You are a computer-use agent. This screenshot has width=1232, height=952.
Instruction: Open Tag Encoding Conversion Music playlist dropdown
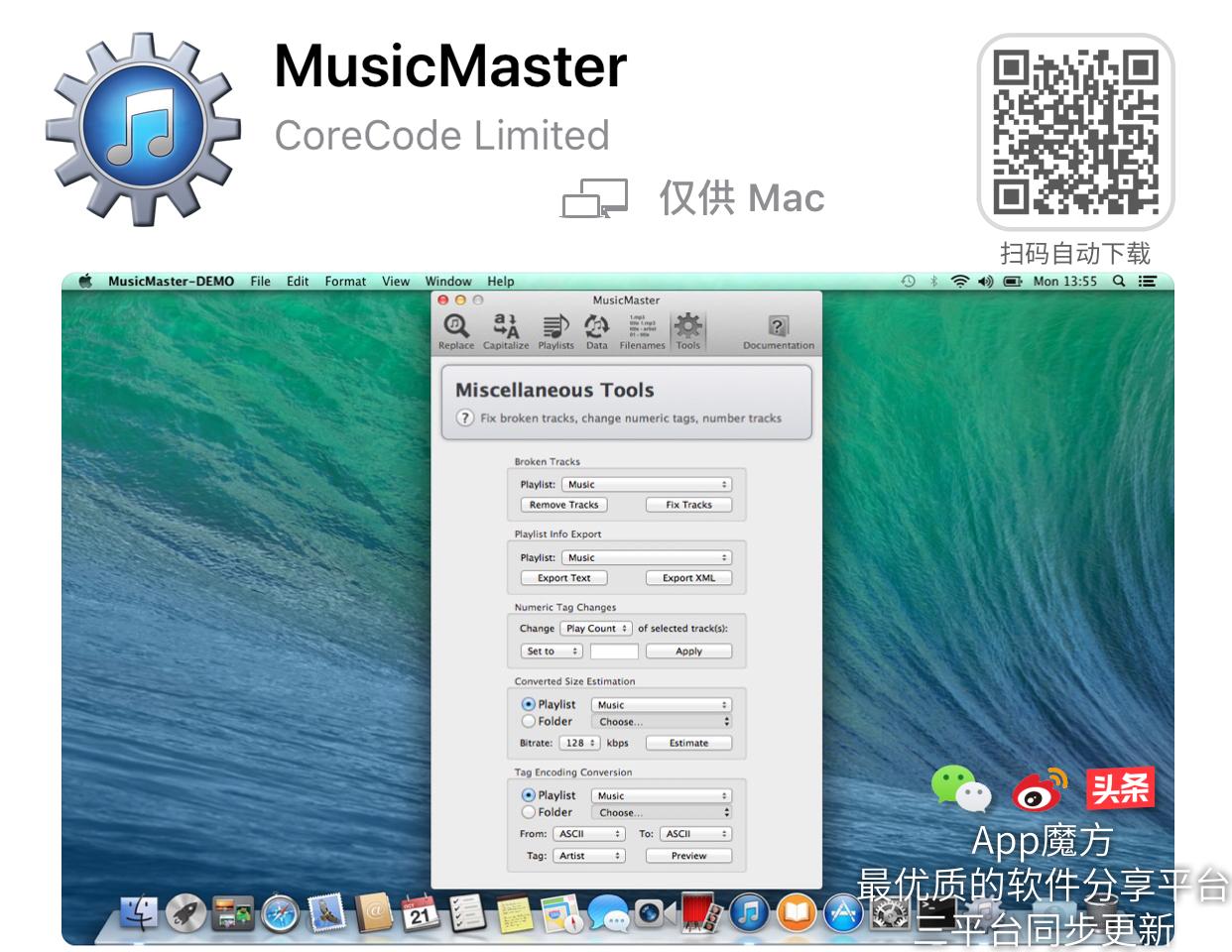(x=661, y=795)
